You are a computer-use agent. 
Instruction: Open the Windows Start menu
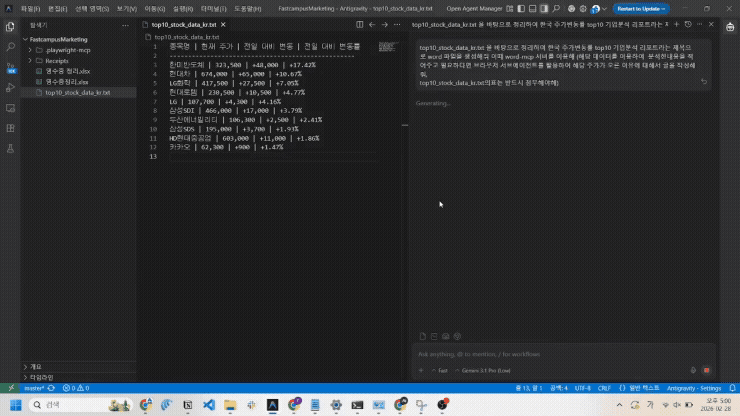click(x=16, y=405)
